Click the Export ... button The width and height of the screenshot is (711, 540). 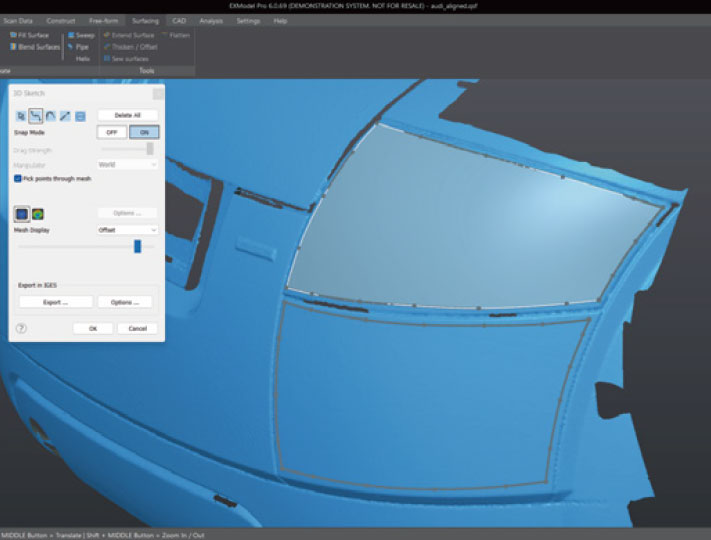pyautogui.click(x=55, y=302)
